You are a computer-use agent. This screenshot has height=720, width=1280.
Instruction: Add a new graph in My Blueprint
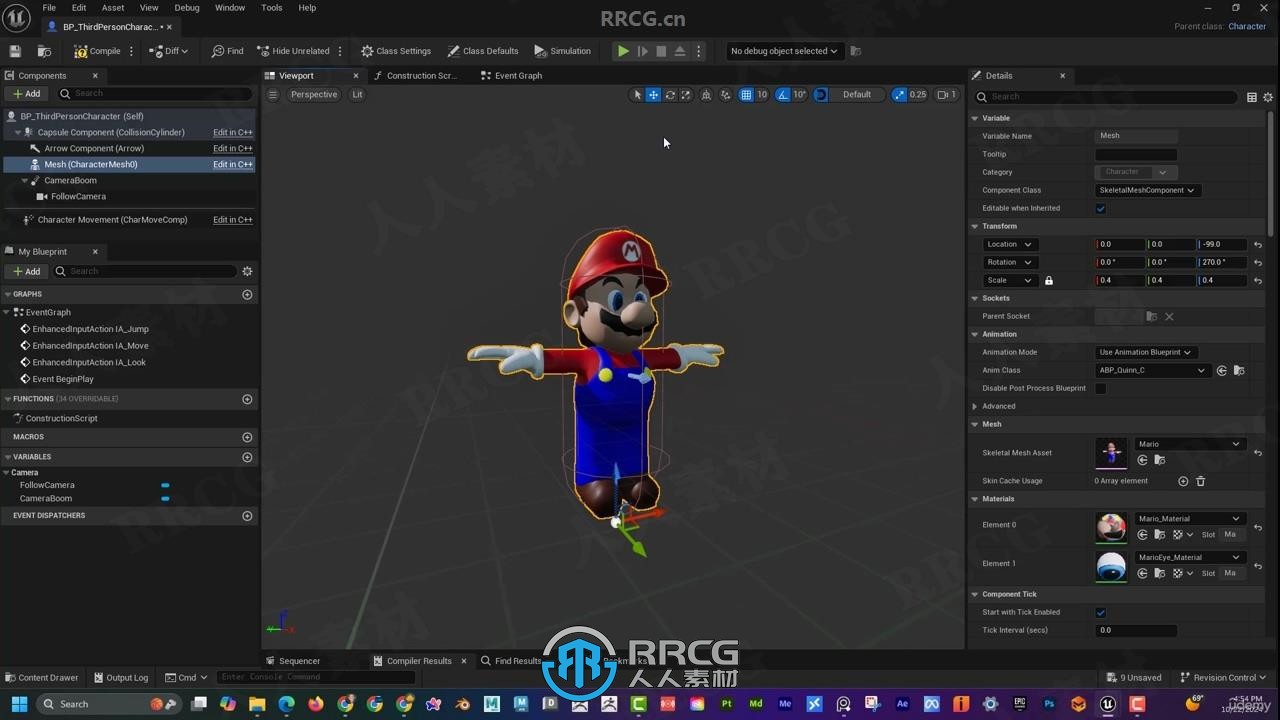click(247, 295)
